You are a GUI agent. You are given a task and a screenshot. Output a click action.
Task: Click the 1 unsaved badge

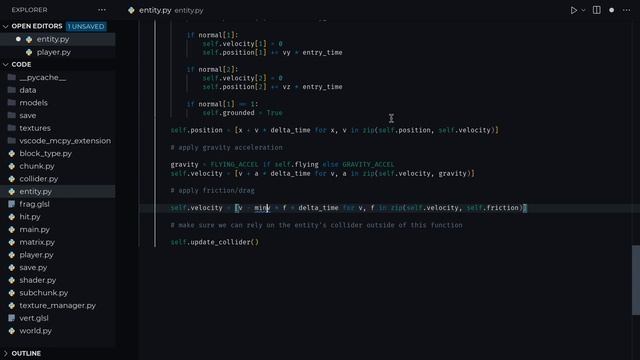coord(86,27)
